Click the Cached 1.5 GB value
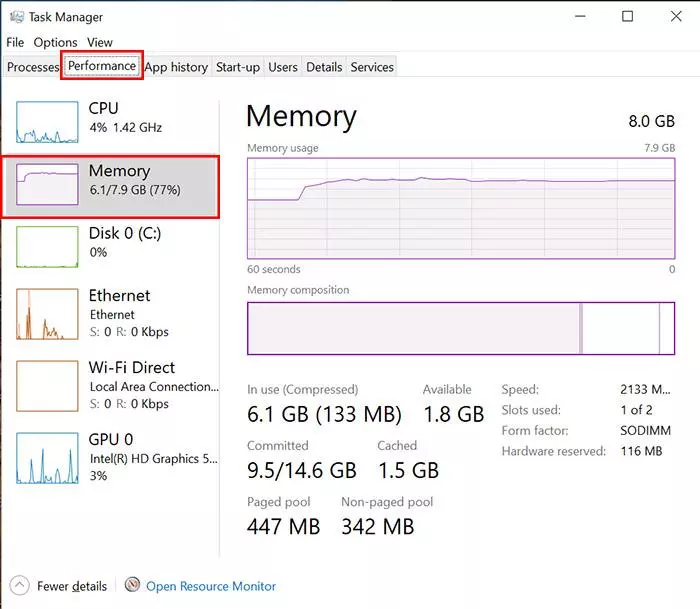The width and height of the screenshot is (700, 609). click(408, 470)
